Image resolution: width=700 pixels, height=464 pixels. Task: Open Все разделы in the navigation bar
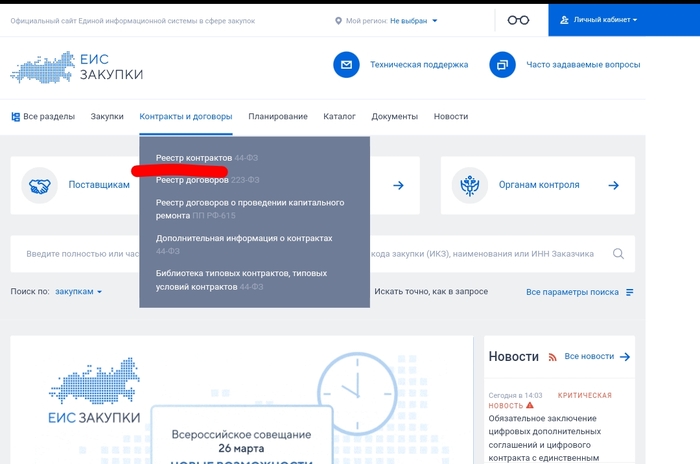pos(43,116)
